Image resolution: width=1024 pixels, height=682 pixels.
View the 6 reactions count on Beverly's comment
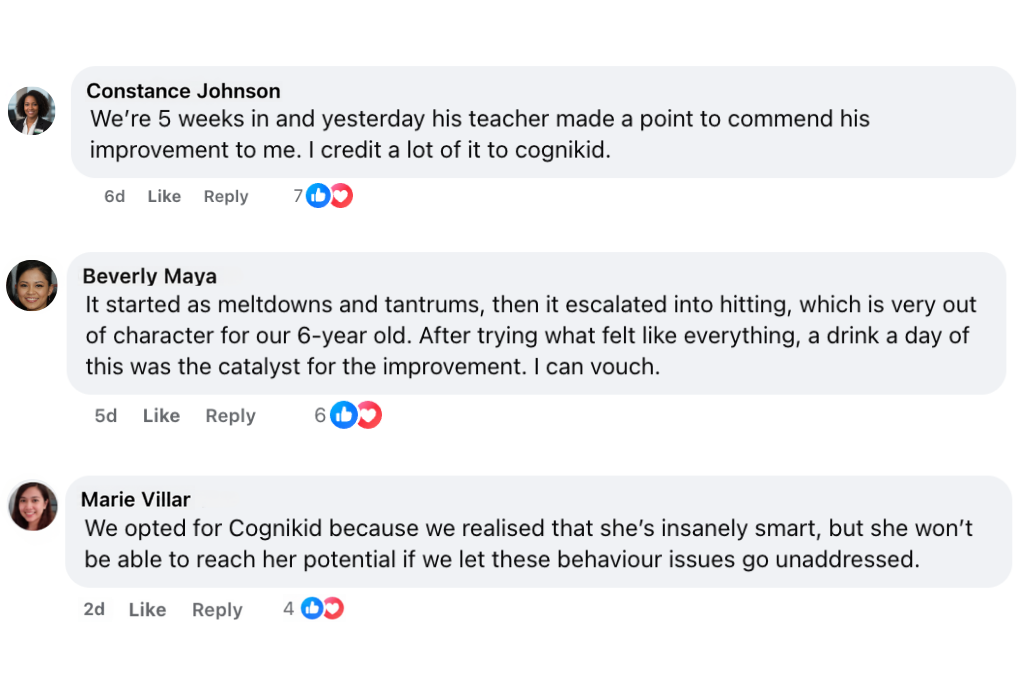point(320,415)
